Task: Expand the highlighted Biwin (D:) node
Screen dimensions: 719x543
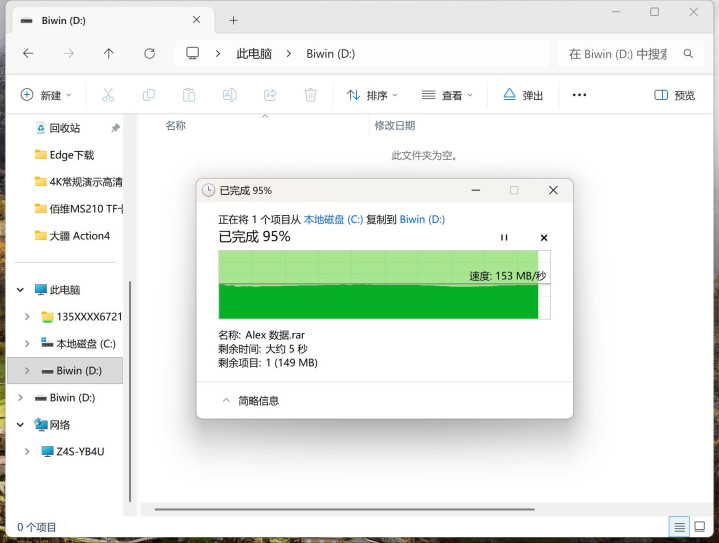Action: point(27,371)
